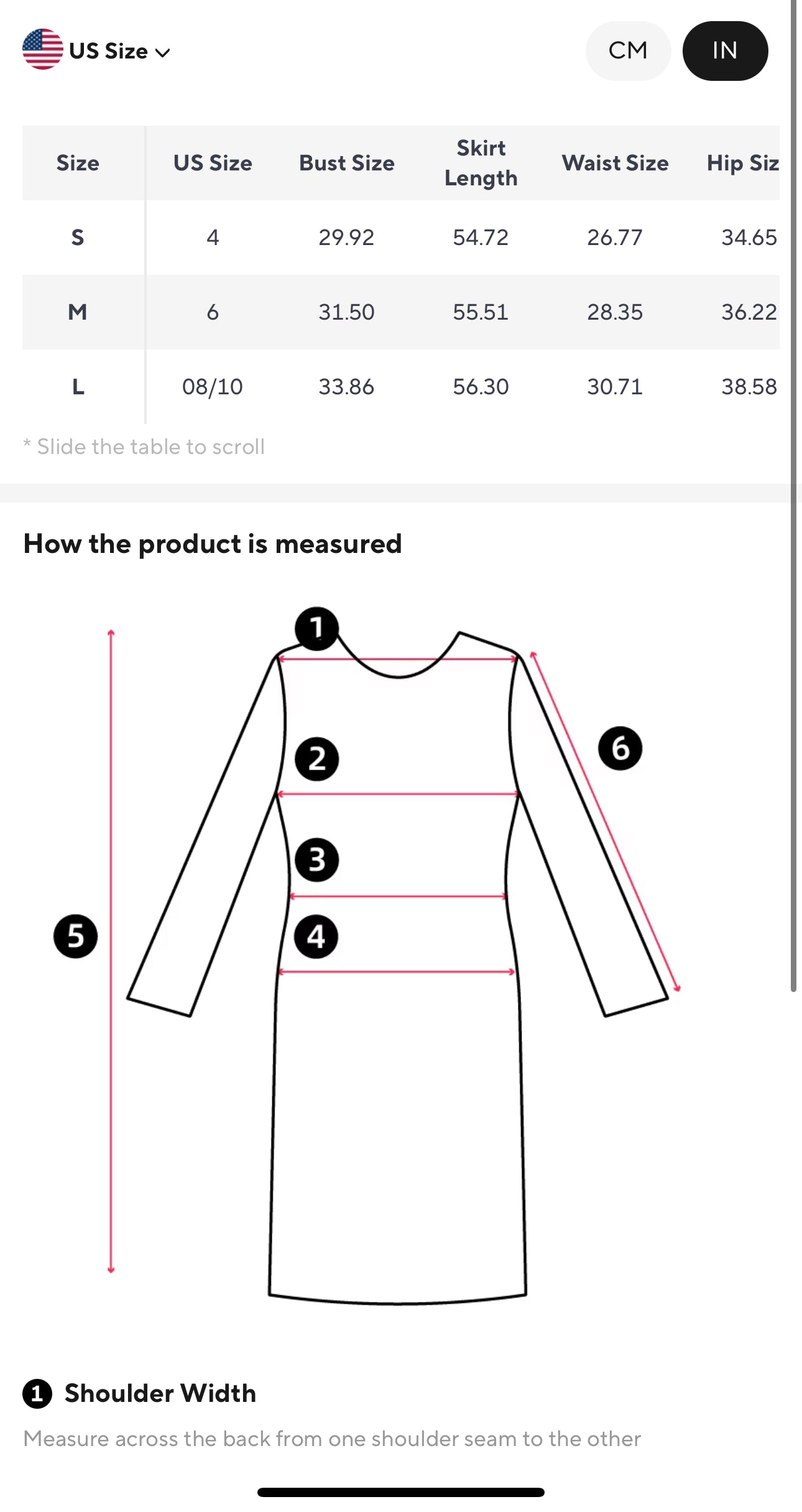The width and height of the screenshot is (802, 1512).
Task: Click the US flag icon
Action: (x=42, y=50)
